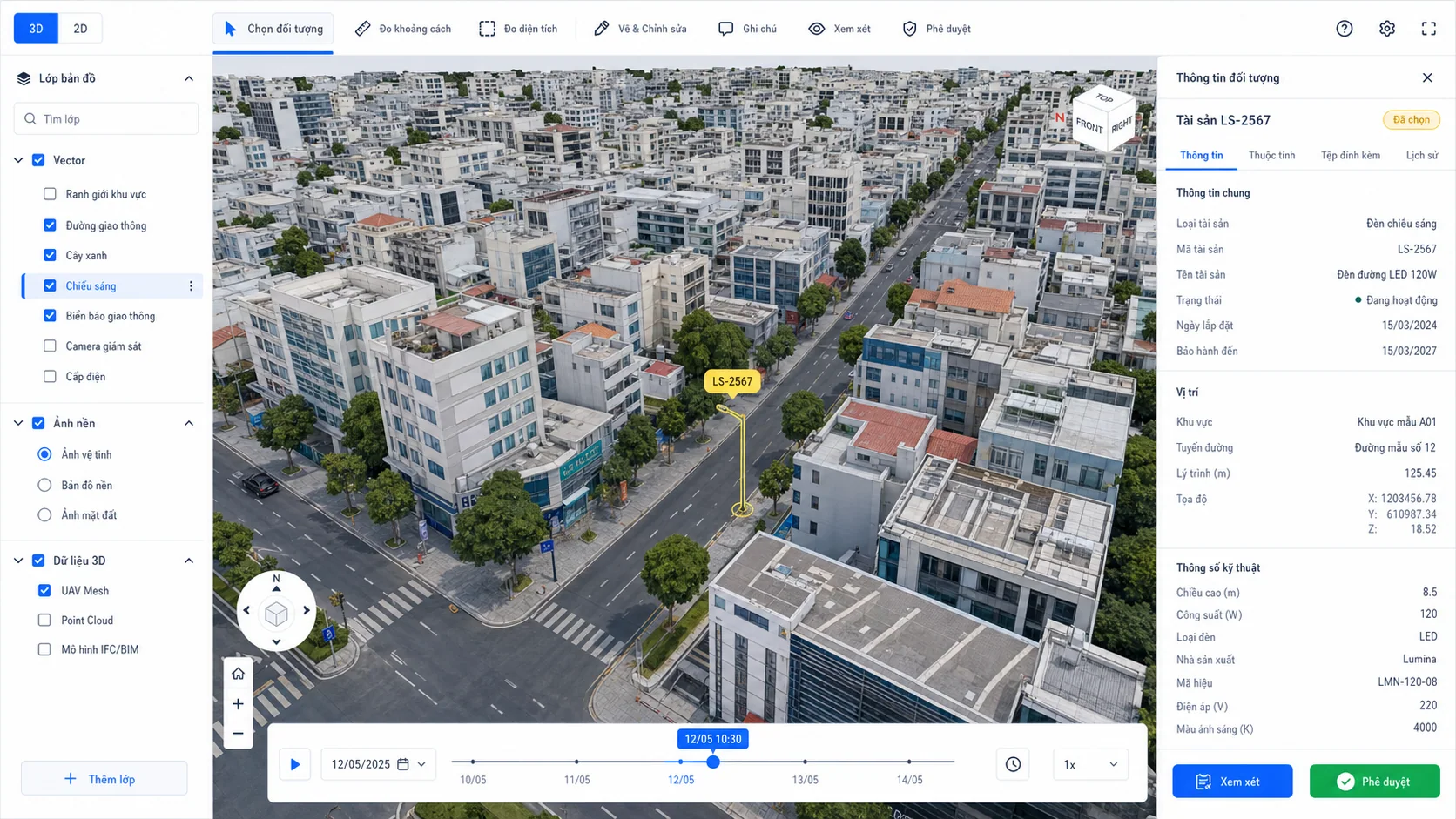Open the help question mark icon

(1345, 29)
